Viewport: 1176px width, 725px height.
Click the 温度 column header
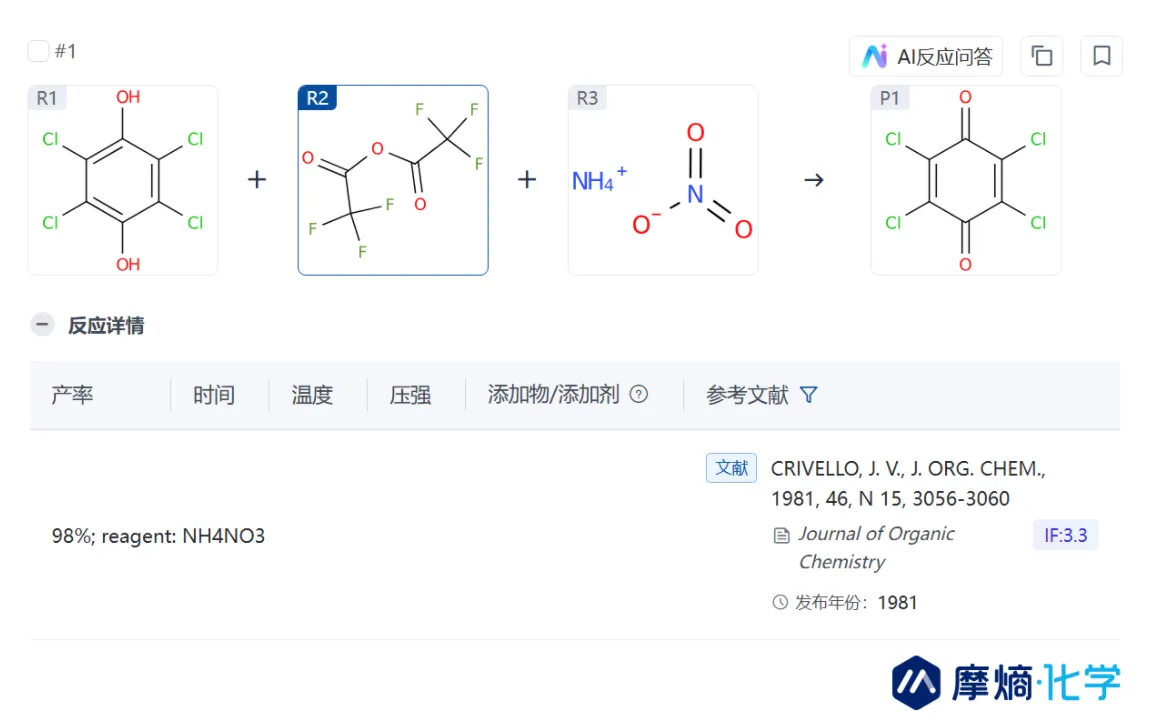(x=312, y=394)
